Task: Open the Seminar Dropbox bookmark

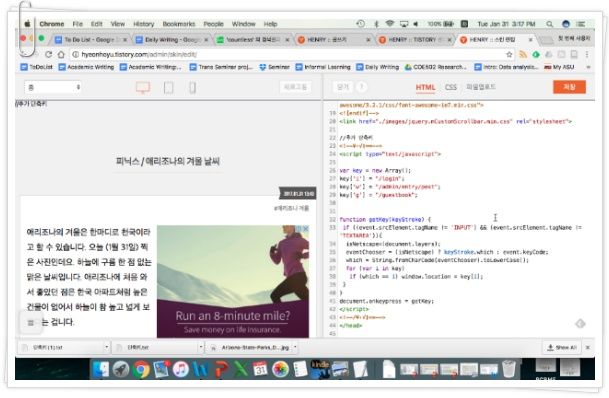Action: point(274,67)
